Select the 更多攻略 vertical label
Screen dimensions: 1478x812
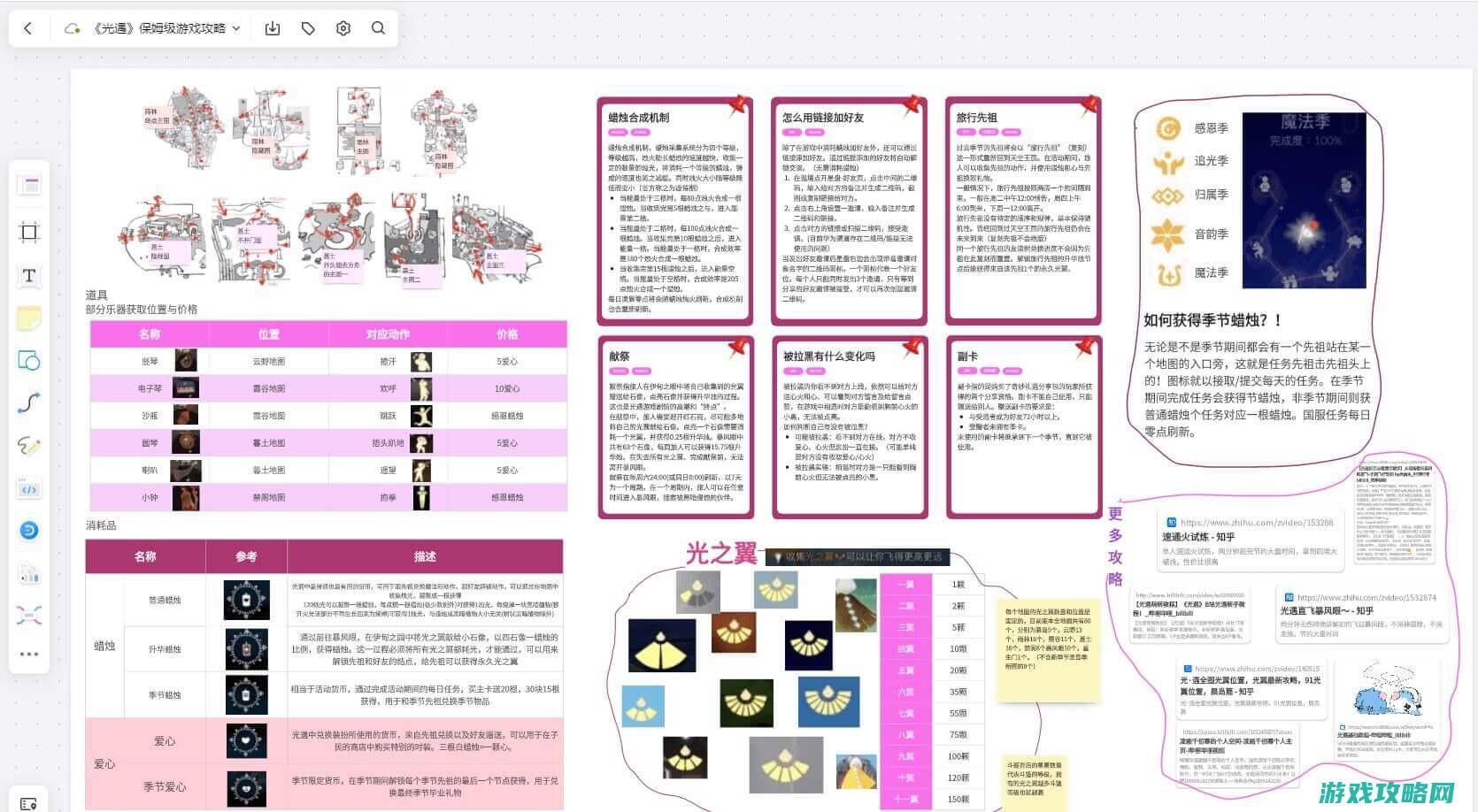pyautogui.click(x=1115, y=547)
